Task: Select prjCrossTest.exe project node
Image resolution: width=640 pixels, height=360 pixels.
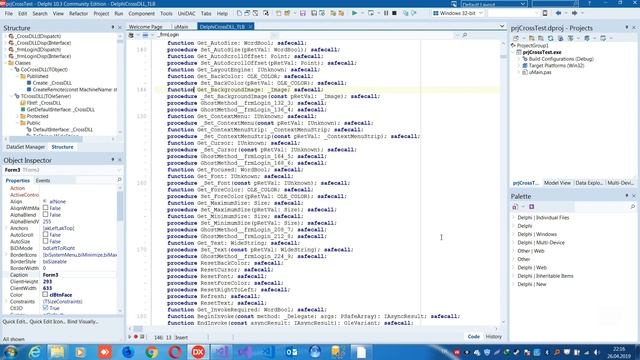Action: [542, 52]
